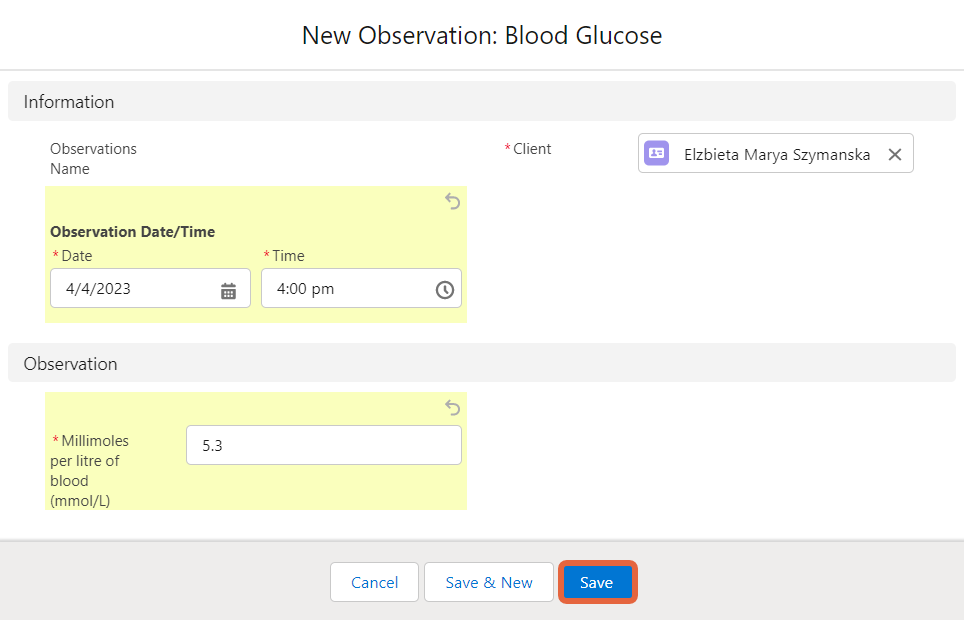Click the purple client contact icon
The height and width of the screenshot is (620, 964).
pos(657,153)
